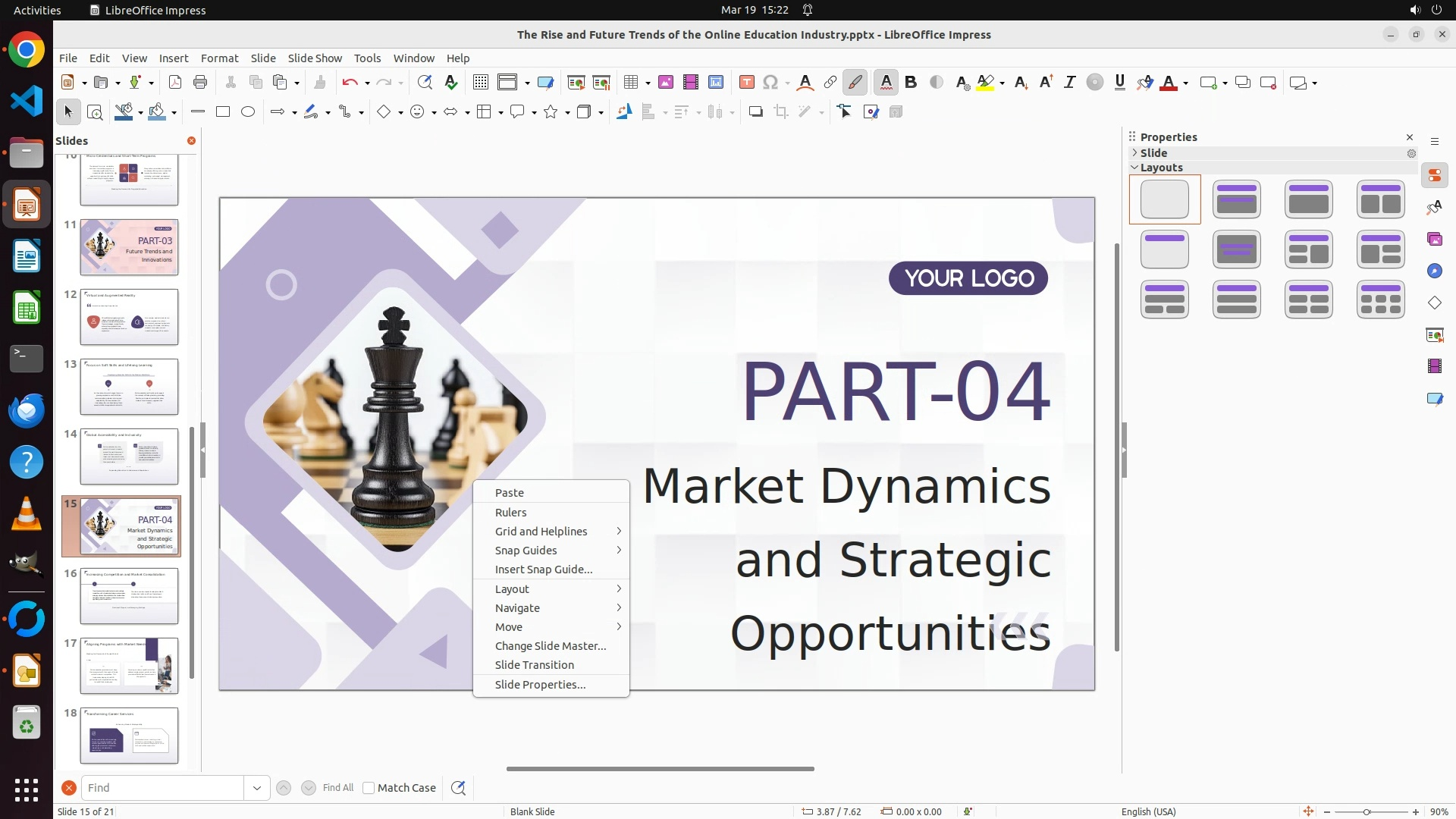Open the Gallery sidebar tab icon
The height and width of the screenshot is (819, 1456).
point(1435,240)
